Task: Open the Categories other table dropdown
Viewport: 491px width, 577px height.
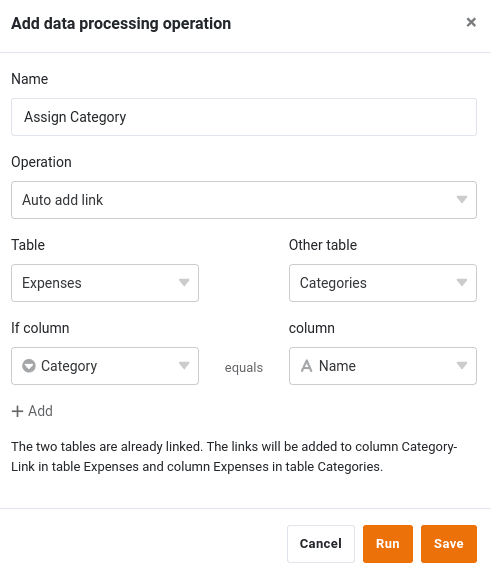Action: click(x=383, y=283)
